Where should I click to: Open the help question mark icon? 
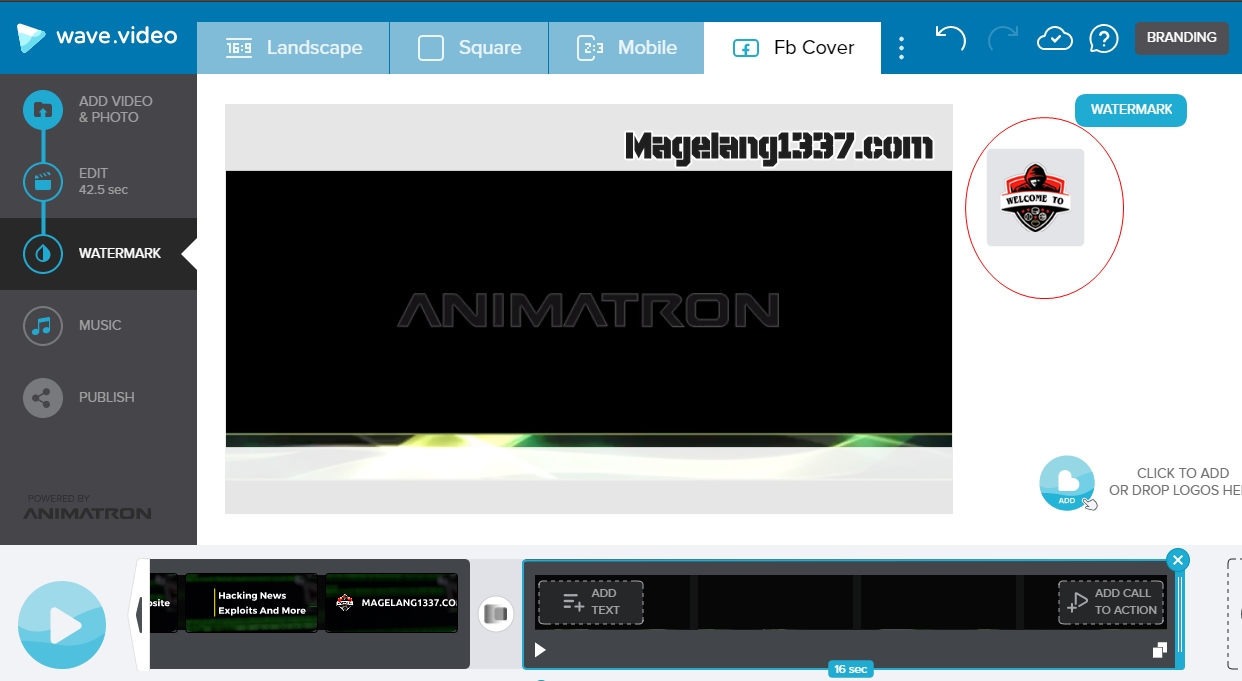point(1103,38)
